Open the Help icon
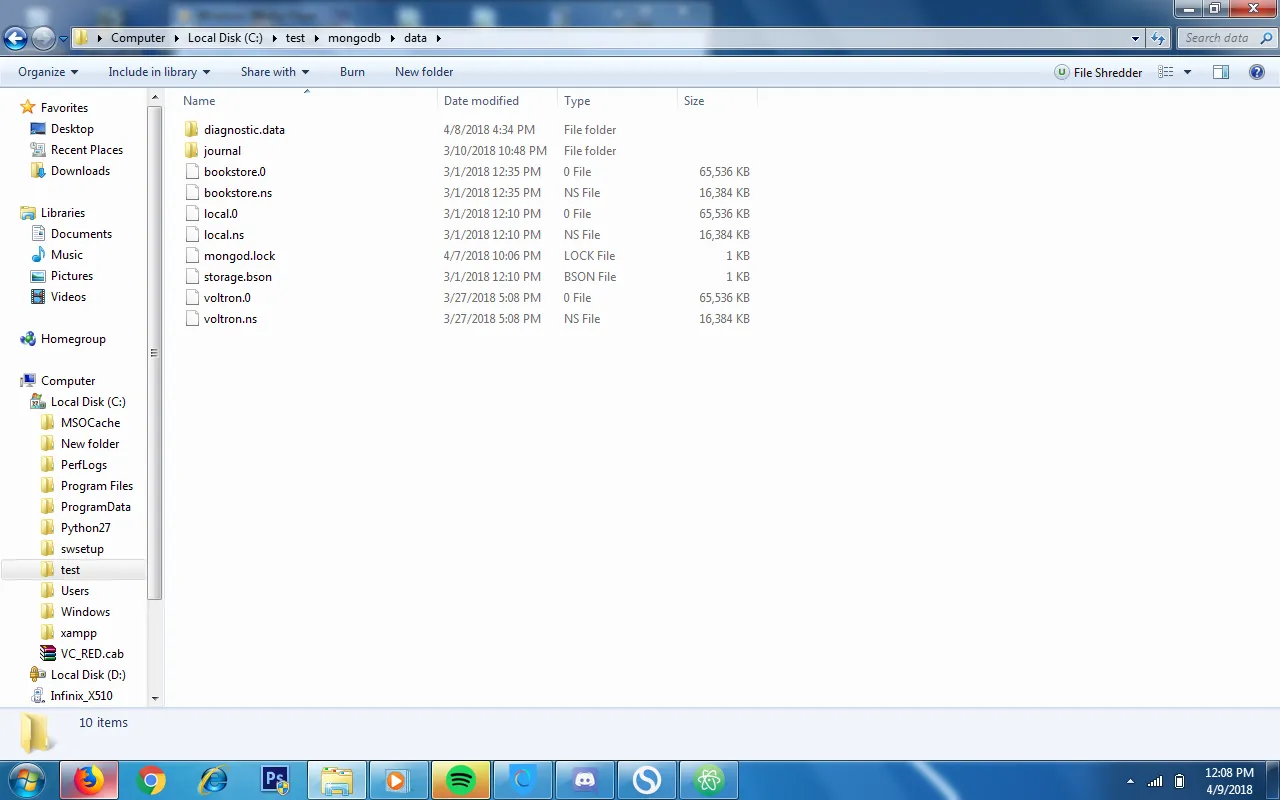The height and width of the screenshot is (800, 1280). coord(1257,72)
